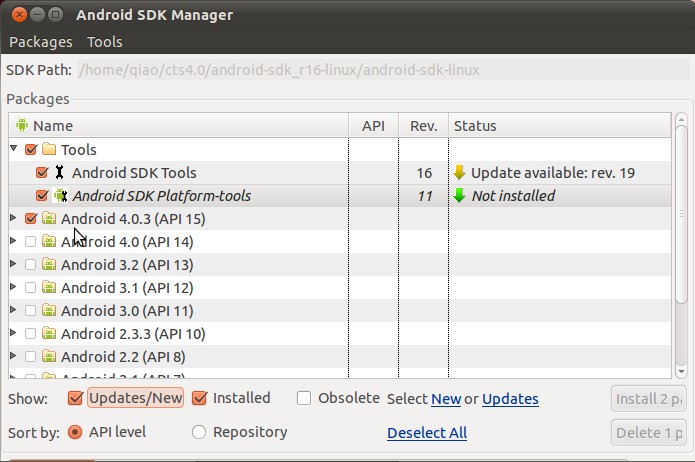
Task: Expand the Android 4.0.3 (API 15) node
Action: 13,218
